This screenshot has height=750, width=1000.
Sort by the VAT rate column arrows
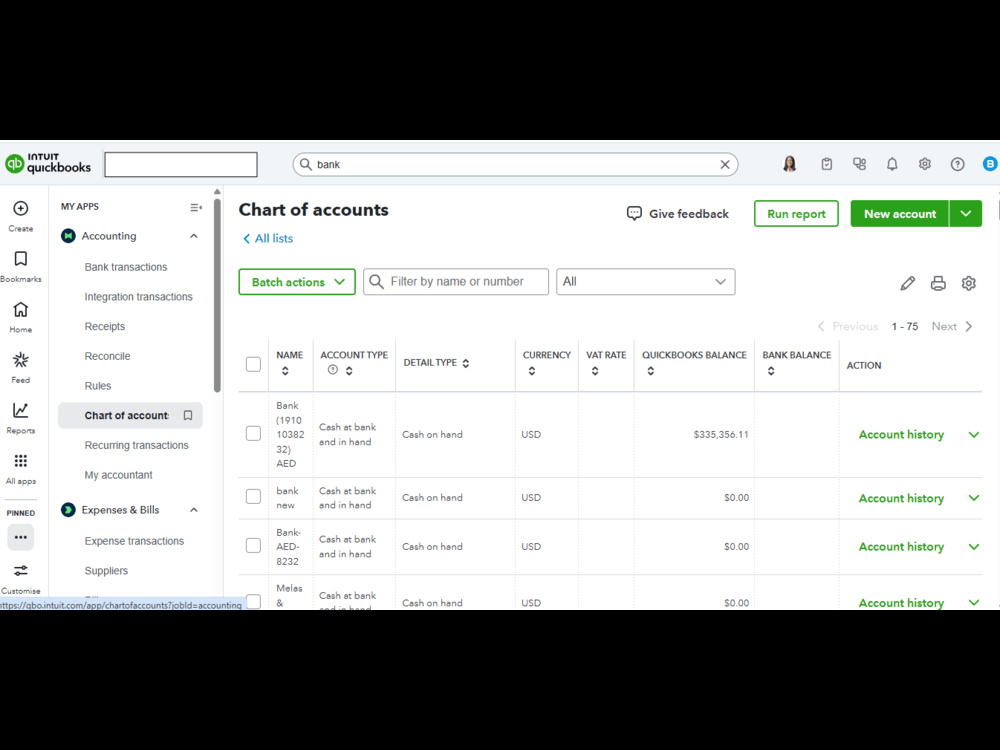click(x=594, y=371)
